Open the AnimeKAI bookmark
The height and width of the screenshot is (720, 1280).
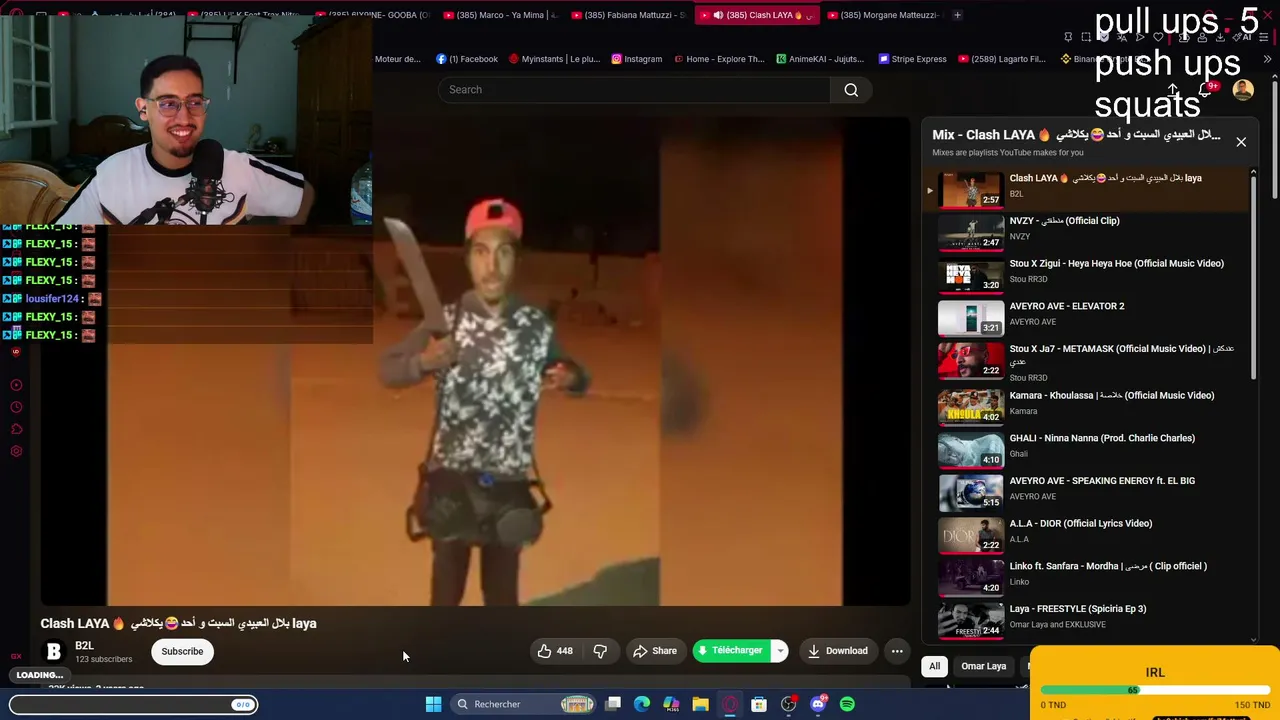pos(819,59)
